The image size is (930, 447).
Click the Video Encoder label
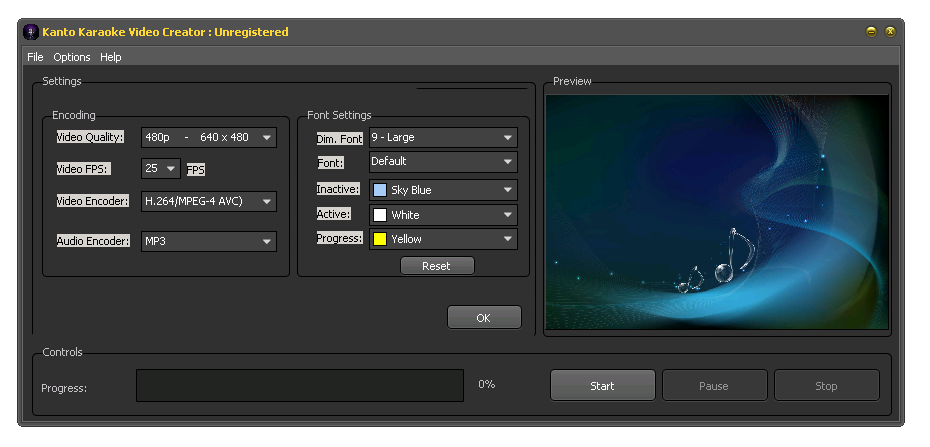[93, 201]
